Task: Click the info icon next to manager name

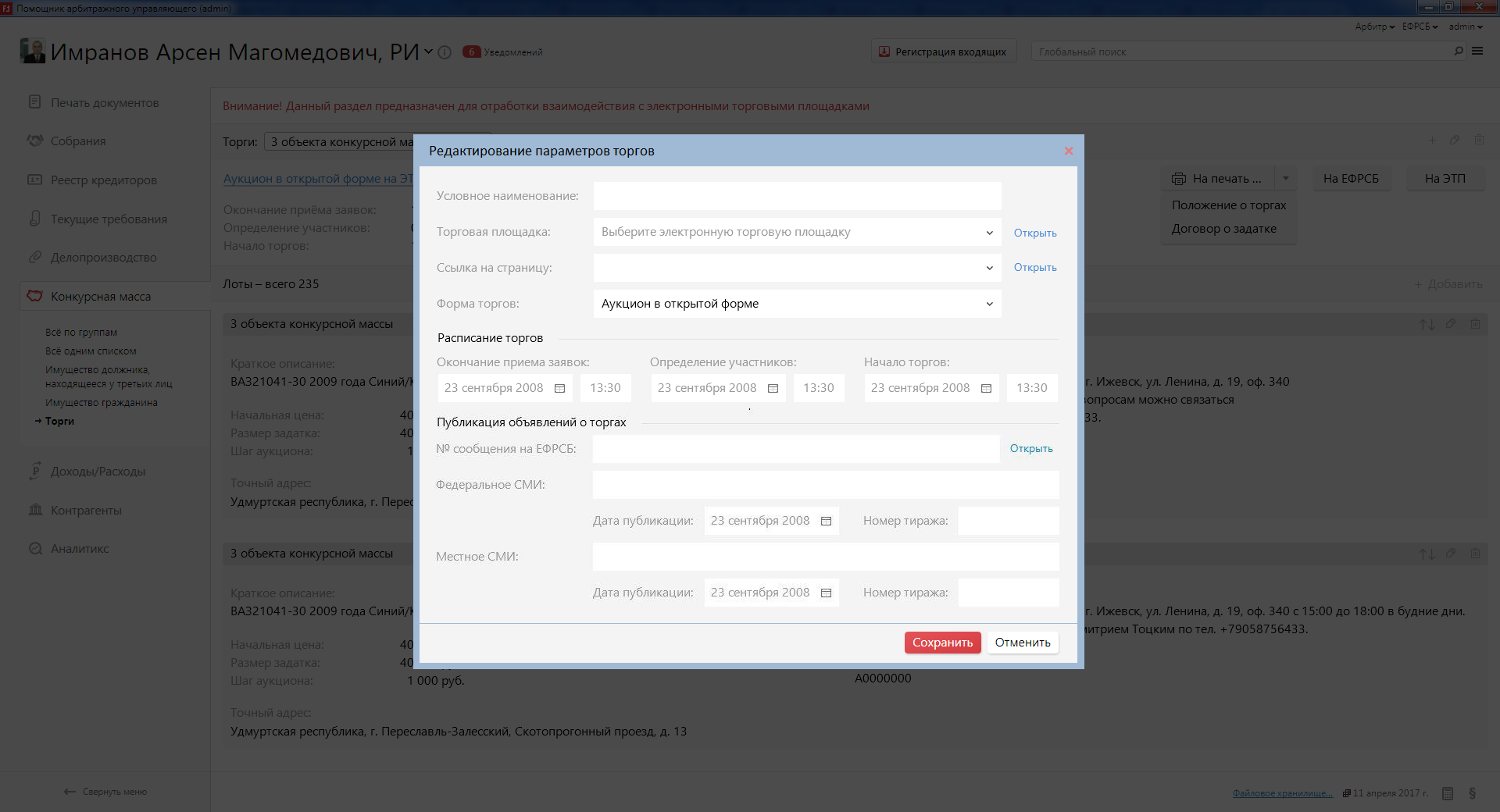Action: (x=445, y=52)
